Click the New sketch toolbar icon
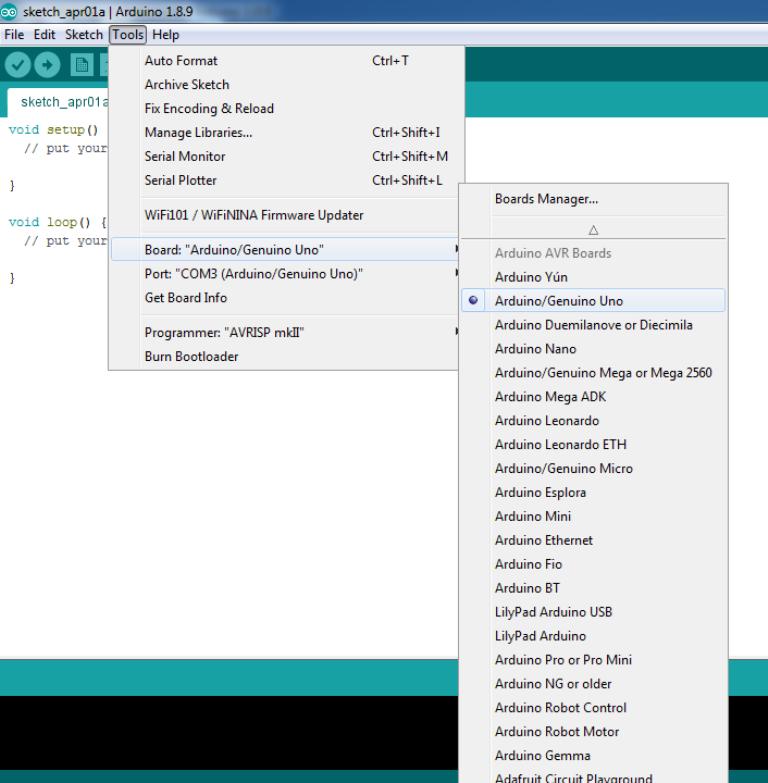Screen dimensions: 768x783 point(81,65)
